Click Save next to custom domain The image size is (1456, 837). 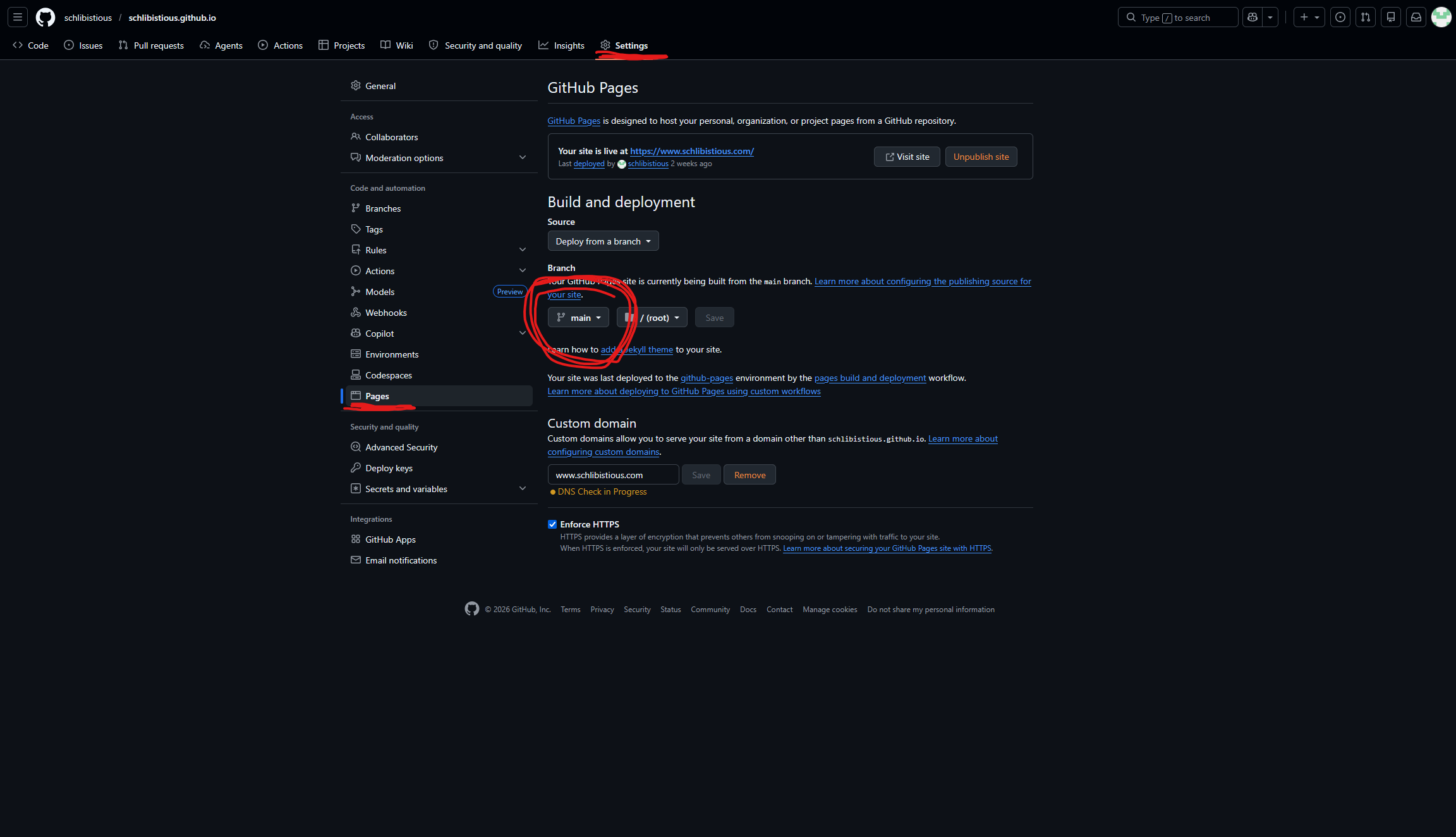701,475
